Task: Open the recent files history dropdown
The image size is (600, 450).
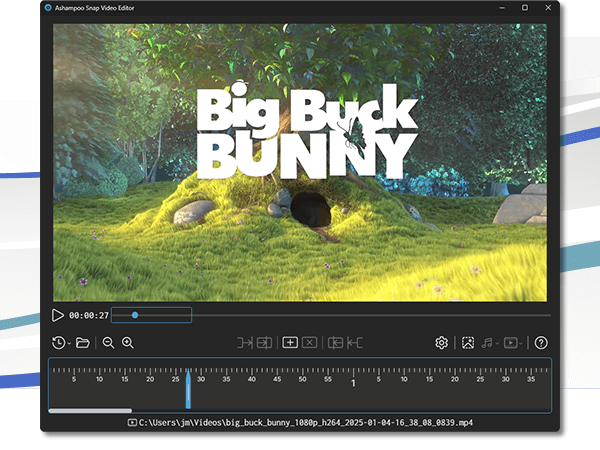Action: pyautogui.click(x=61, y=343)
